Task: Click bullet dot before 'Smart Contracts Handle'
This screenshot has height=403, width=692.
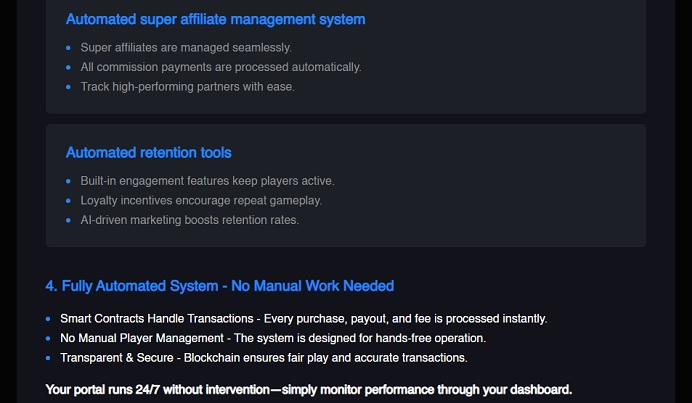Action: [x=48, y=319]
